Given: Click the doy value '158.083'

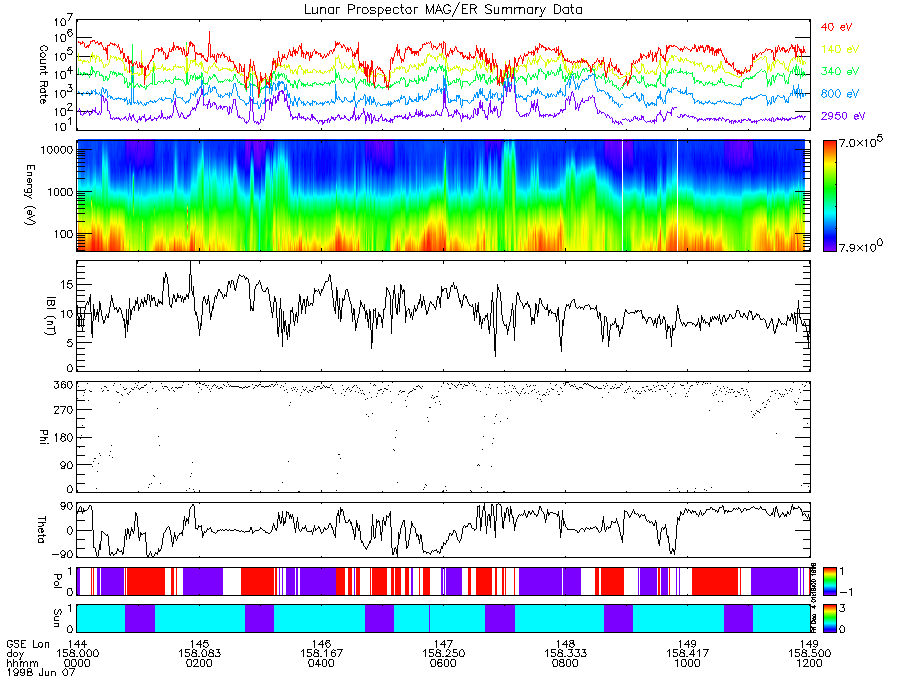Looking at the screenshot, I should pyautogui.click(x=199, y=654).
